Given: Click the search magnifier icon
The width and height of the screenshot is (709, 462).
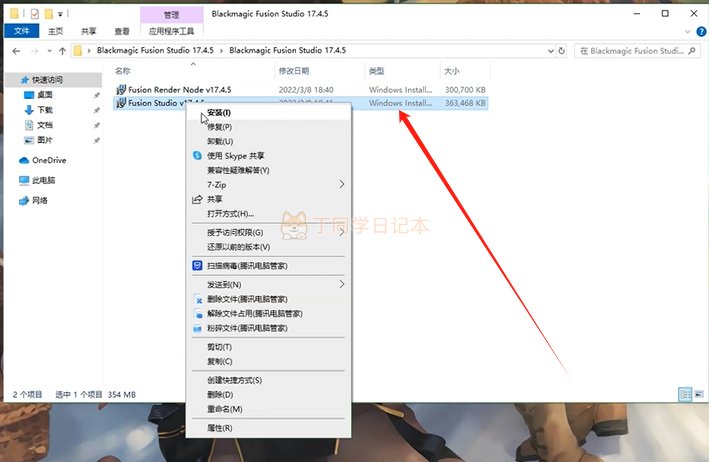Looking at the screenshot, I should pyautogui.click(x=692, y=51).
